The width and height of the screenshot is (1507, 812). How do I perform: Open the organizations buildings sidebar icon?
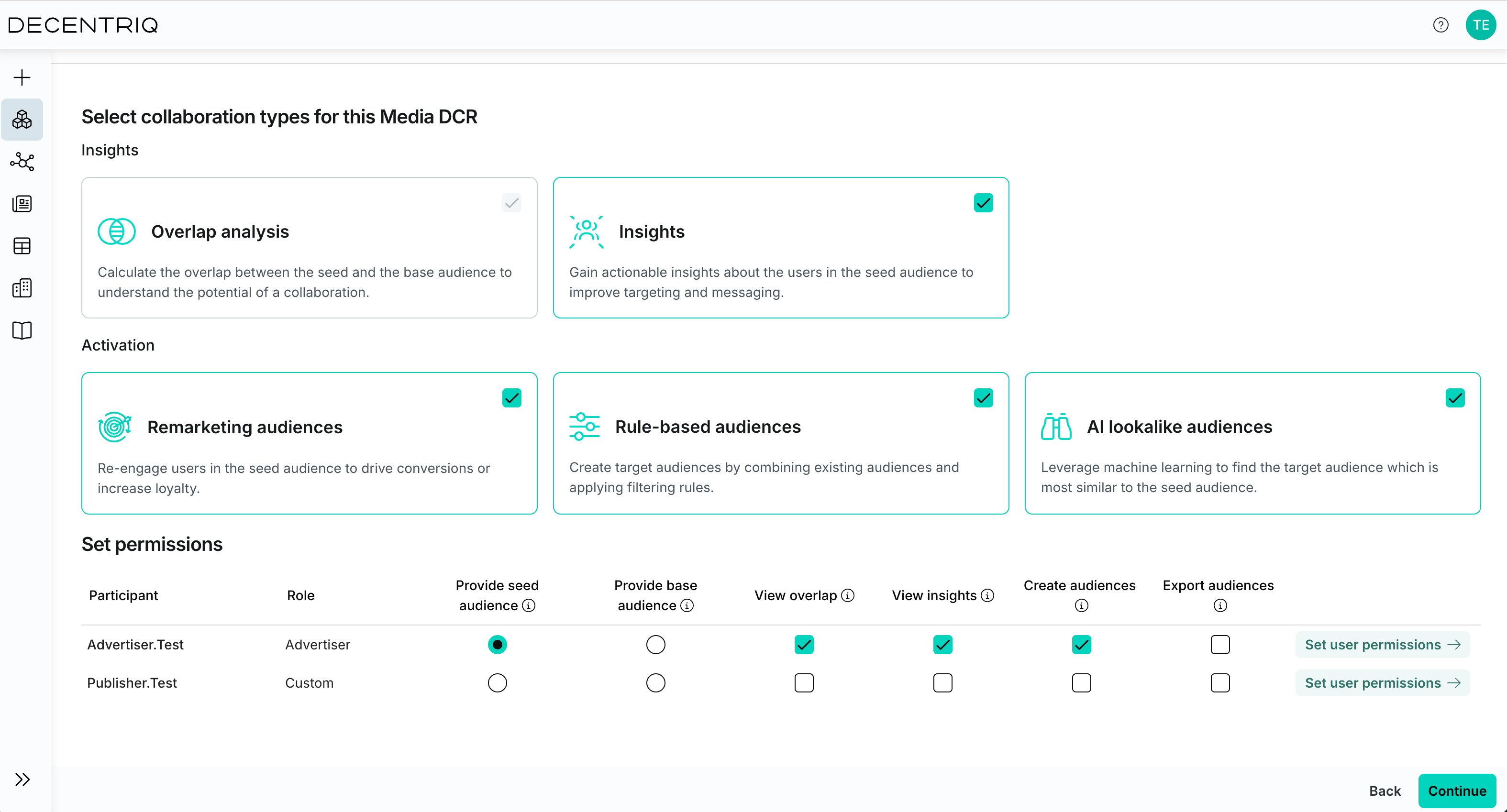pos(22,287)
